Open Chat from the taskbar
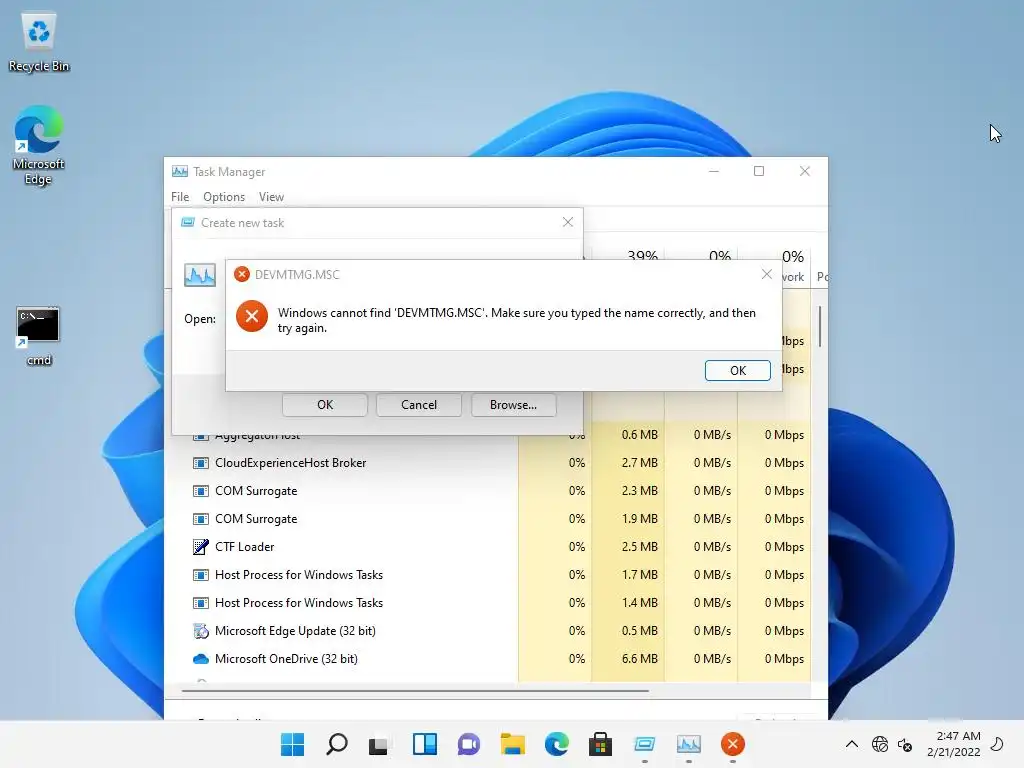This screenshot has height=768, width=1024. click(x=468, y=744)
